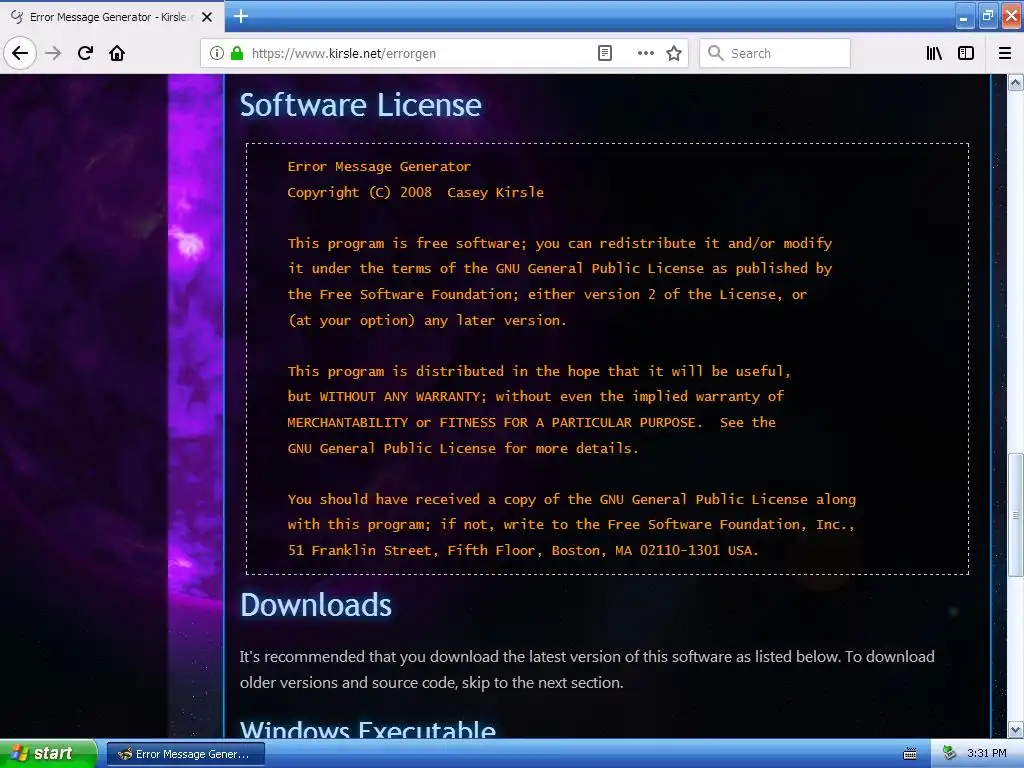Click line '51 Franklin Street, Fifth Floor'

coord(523,550)
